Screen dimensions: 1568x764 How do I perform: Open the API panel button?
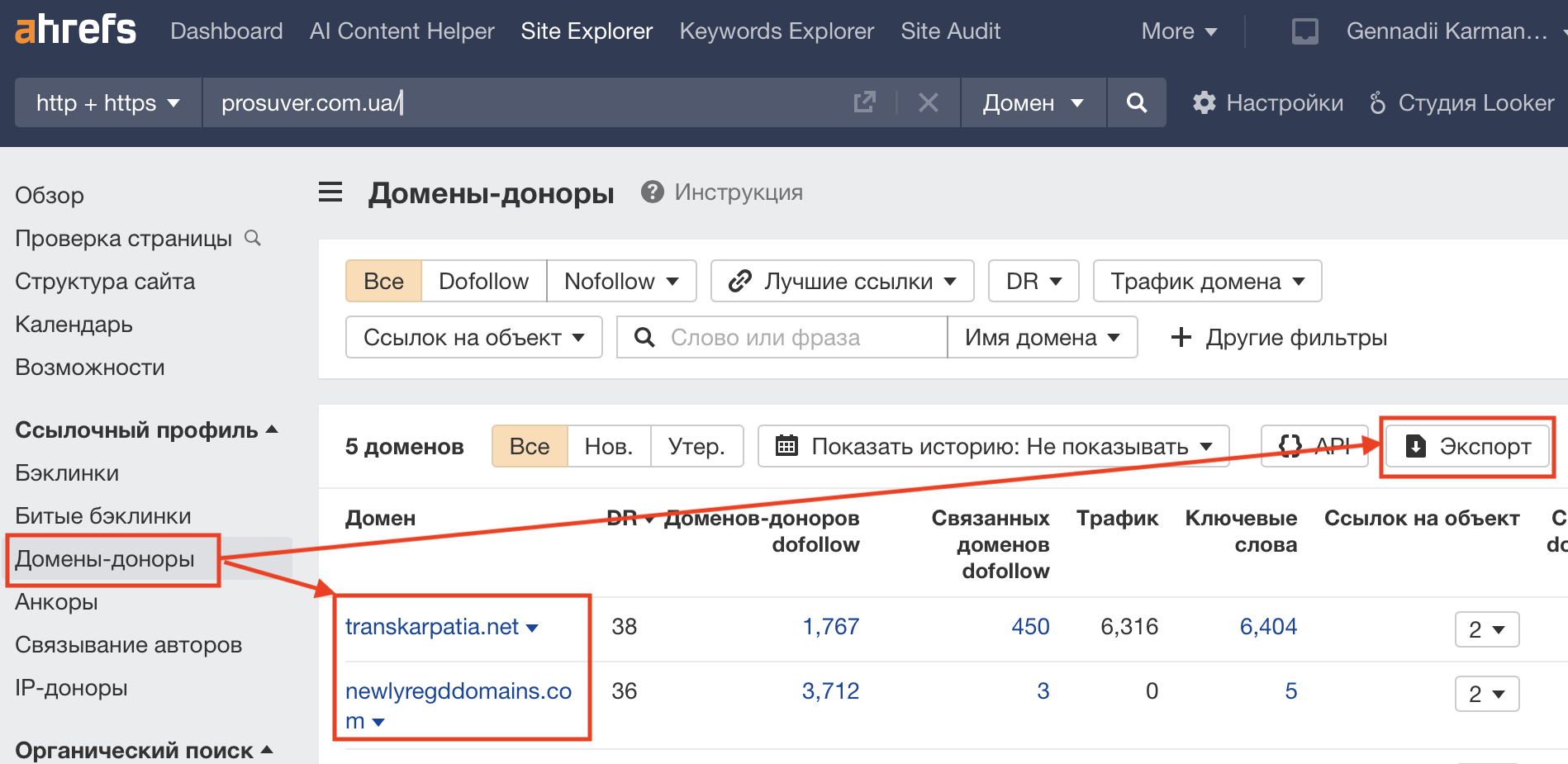click(x=1315, y=445)
